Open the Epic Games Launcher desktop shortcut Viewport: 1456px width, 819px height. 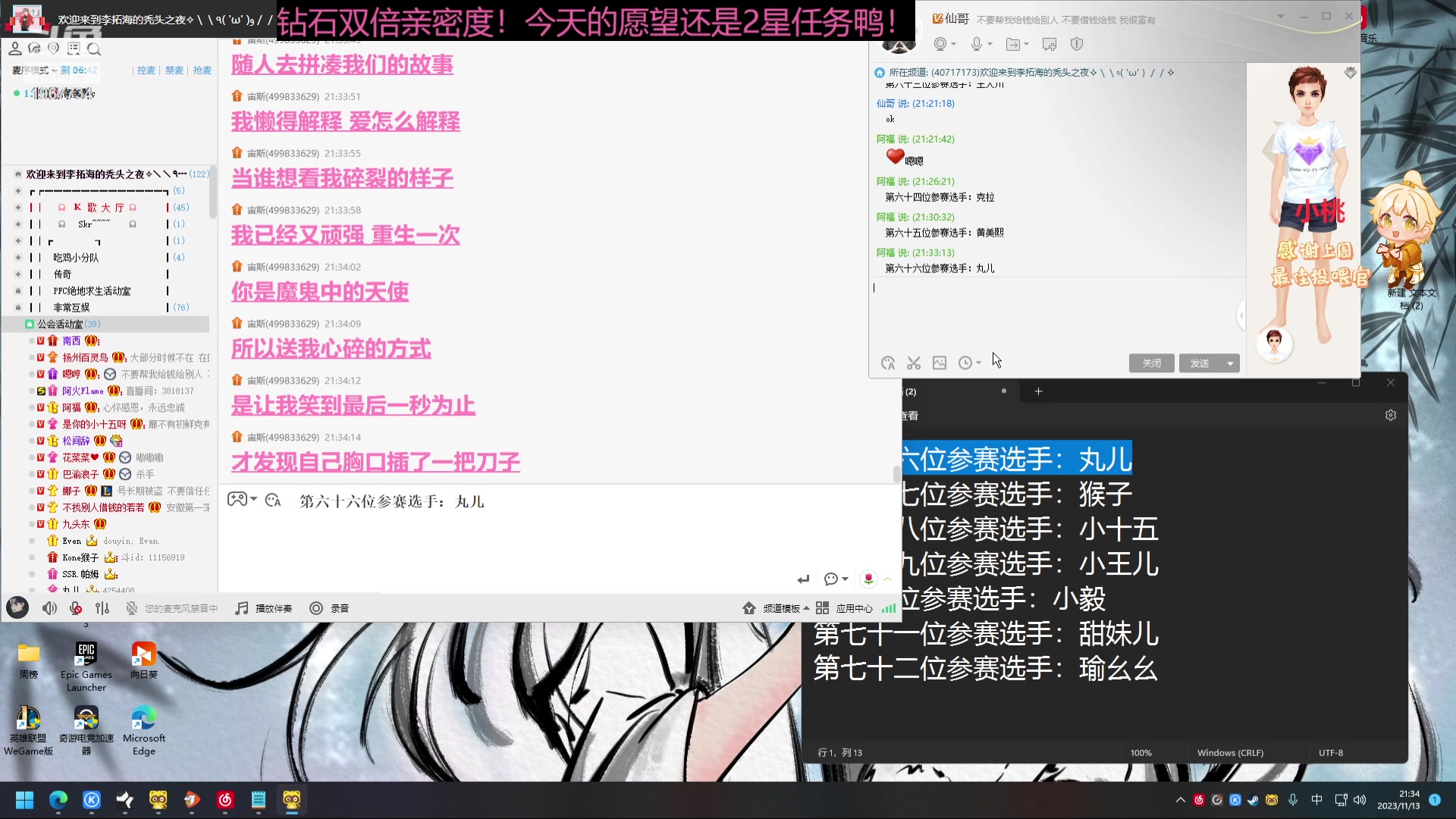(86, 667)
